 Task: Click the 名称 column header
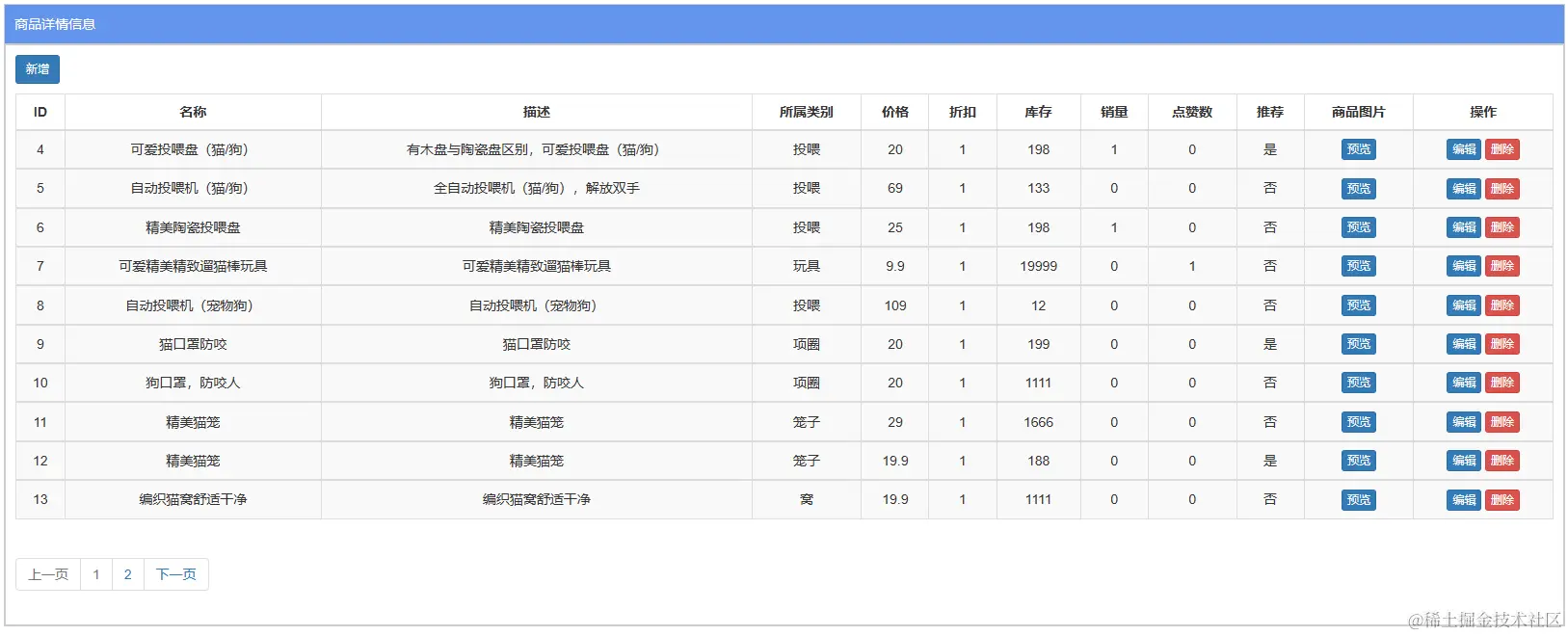tap(193, 112)
